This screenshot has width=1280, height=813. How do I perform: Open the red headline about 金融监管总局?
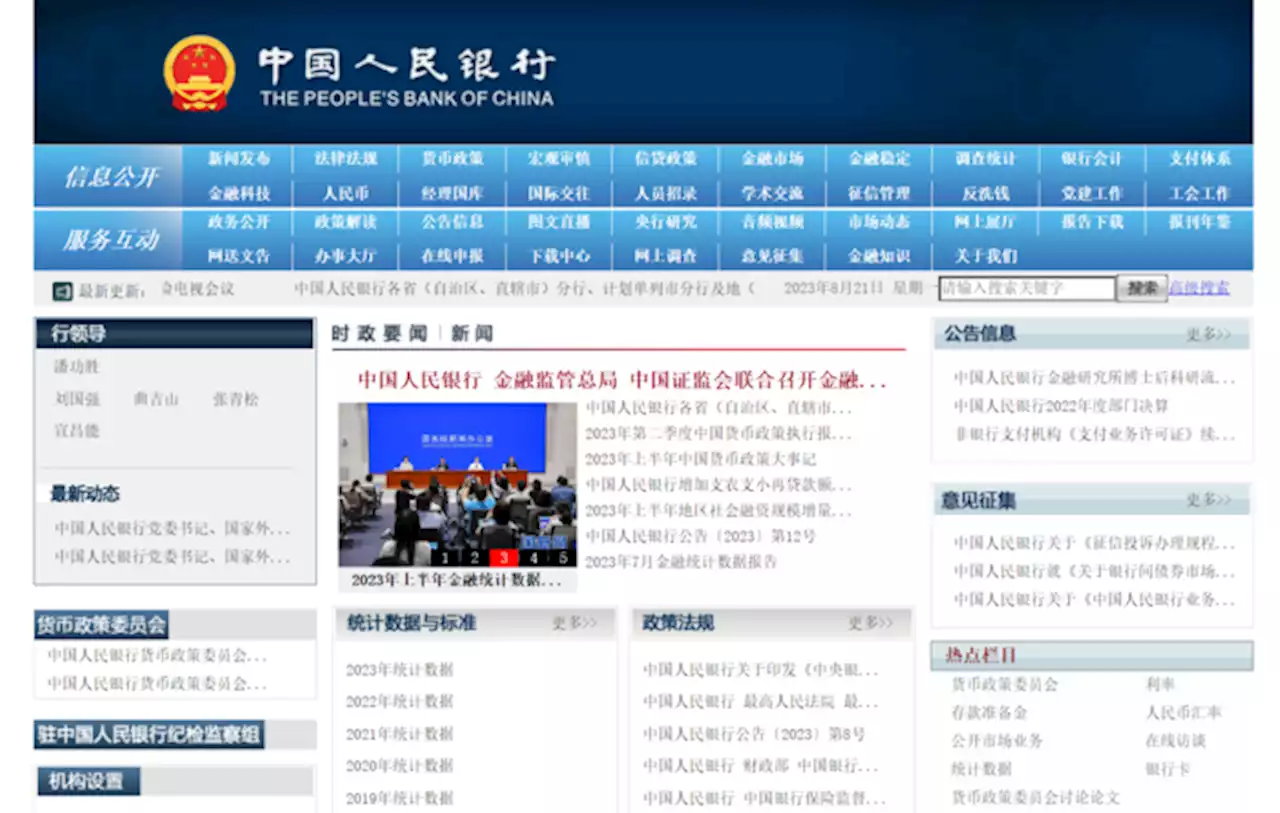622,380
